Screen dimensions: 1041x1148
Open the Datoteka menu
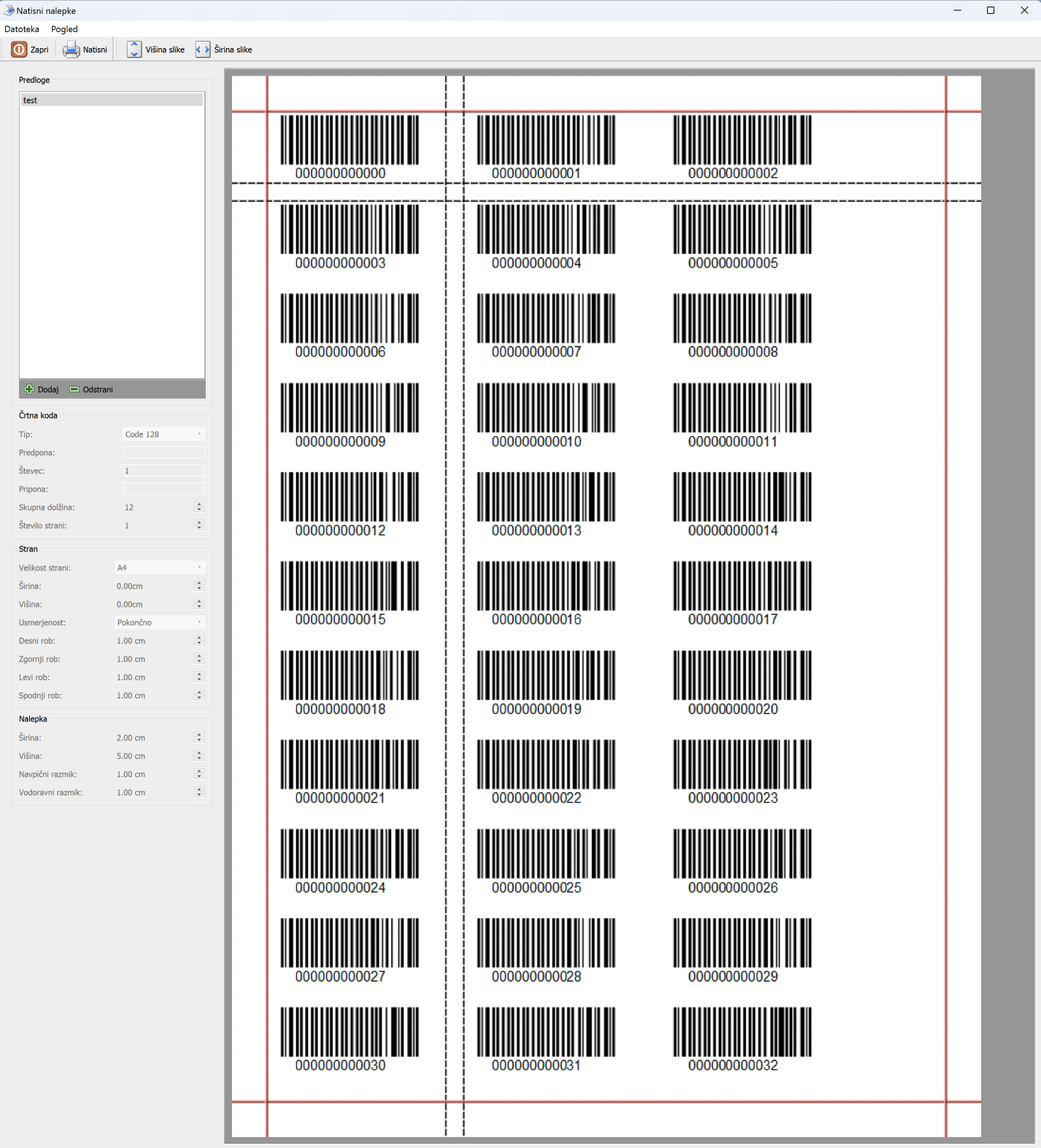tap(22, 29)
